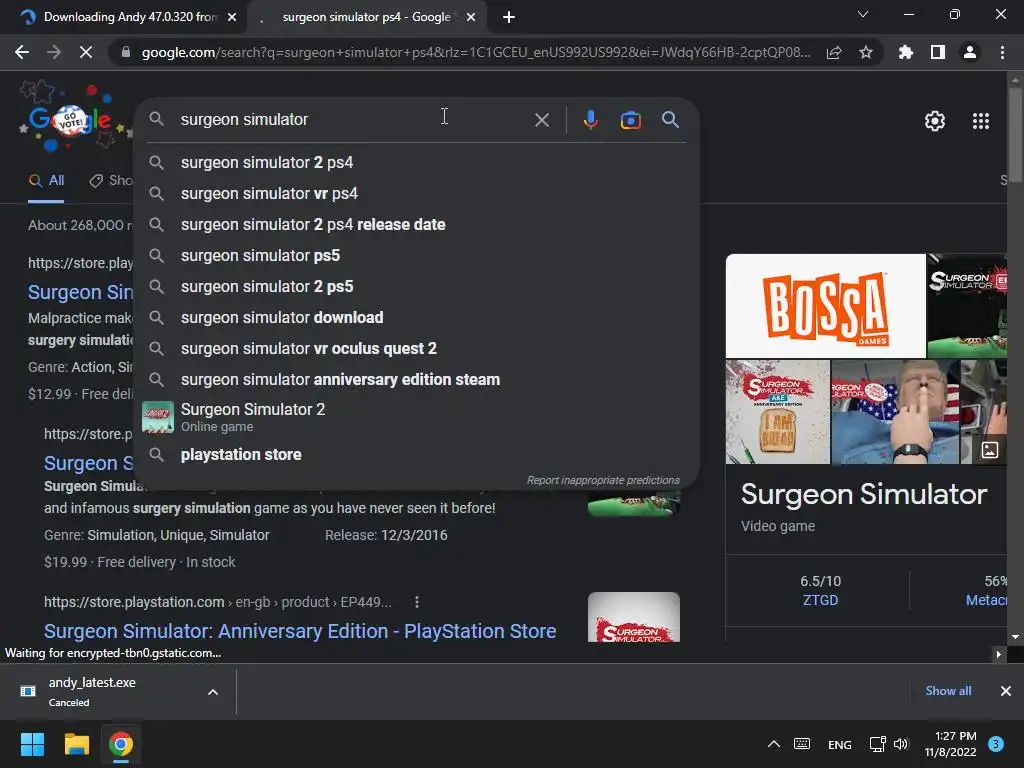Open the network display tray icon
This screenshot has width=1024, height=768.
coord(877,744)
